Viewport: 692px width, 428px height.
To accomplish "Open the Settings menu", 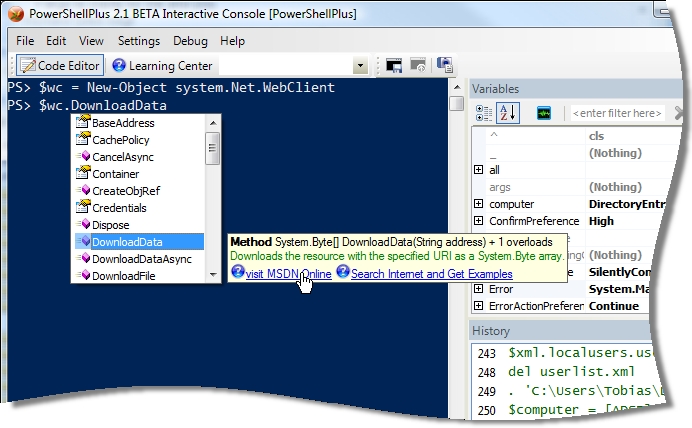I will 139,41.
